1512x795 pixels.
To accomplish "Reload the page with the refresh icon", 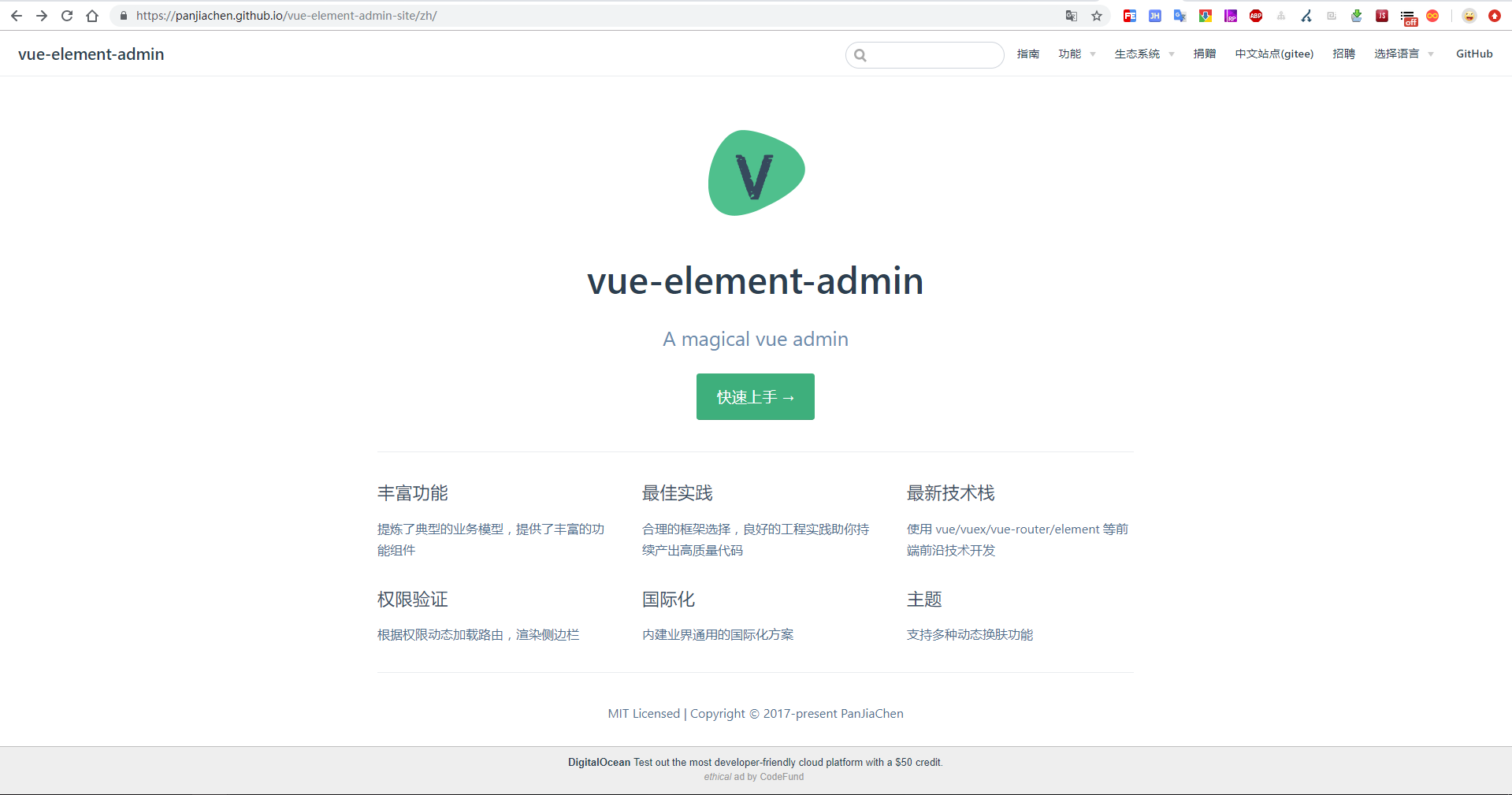I will click(67, 16).
